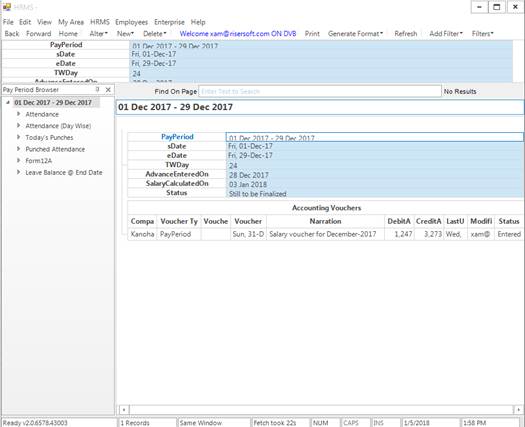Maximize the HRMS window
The image size is (525, 427).
point(497,7)
